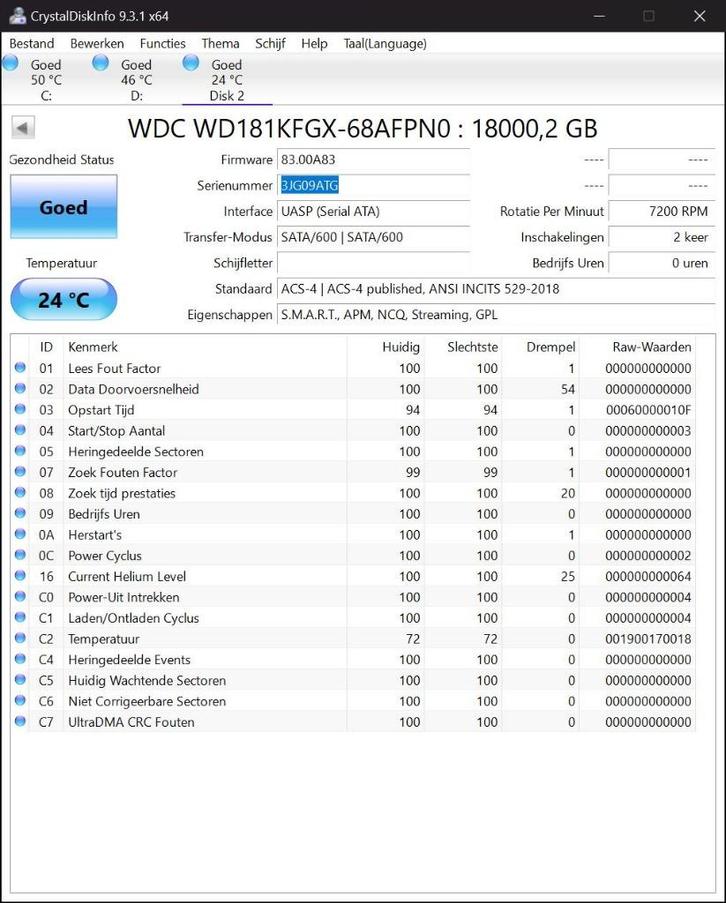726x903 pixels.
Task: Click blue status dot for Zoek tijd prestaties
Action: point(20,492)
